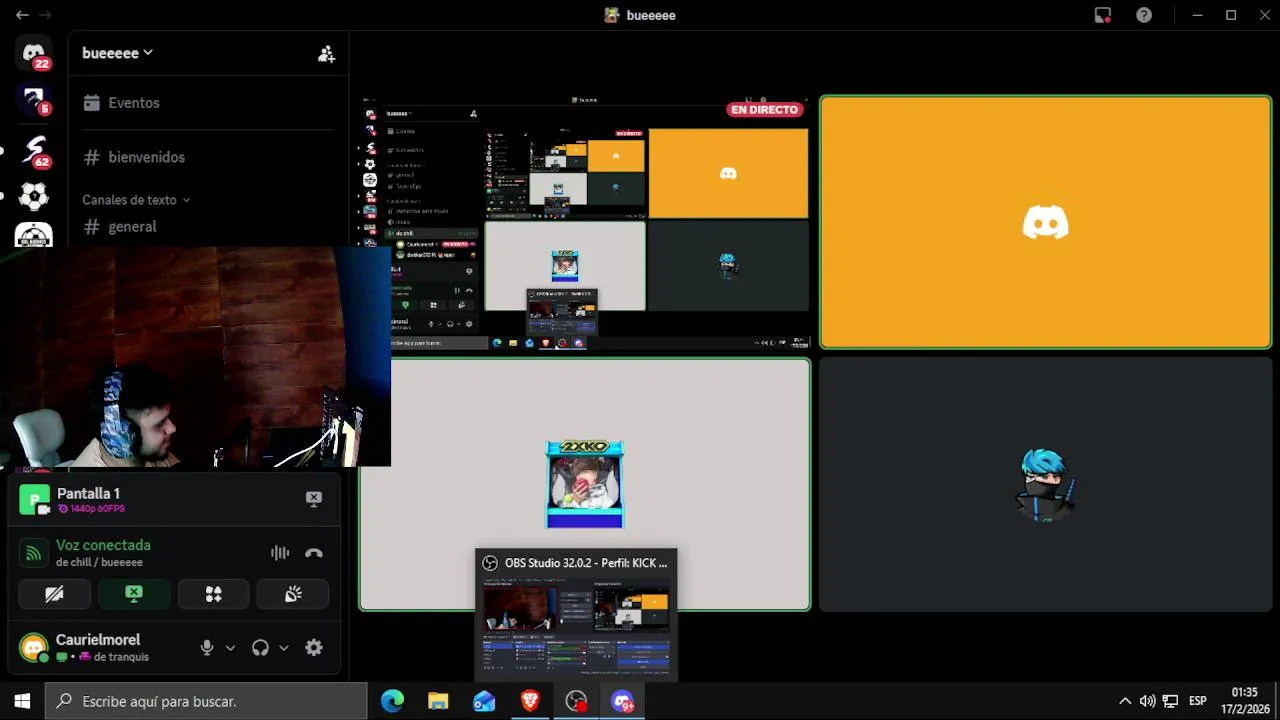Click Caurielmorel user profile area

tap(100, 647)
